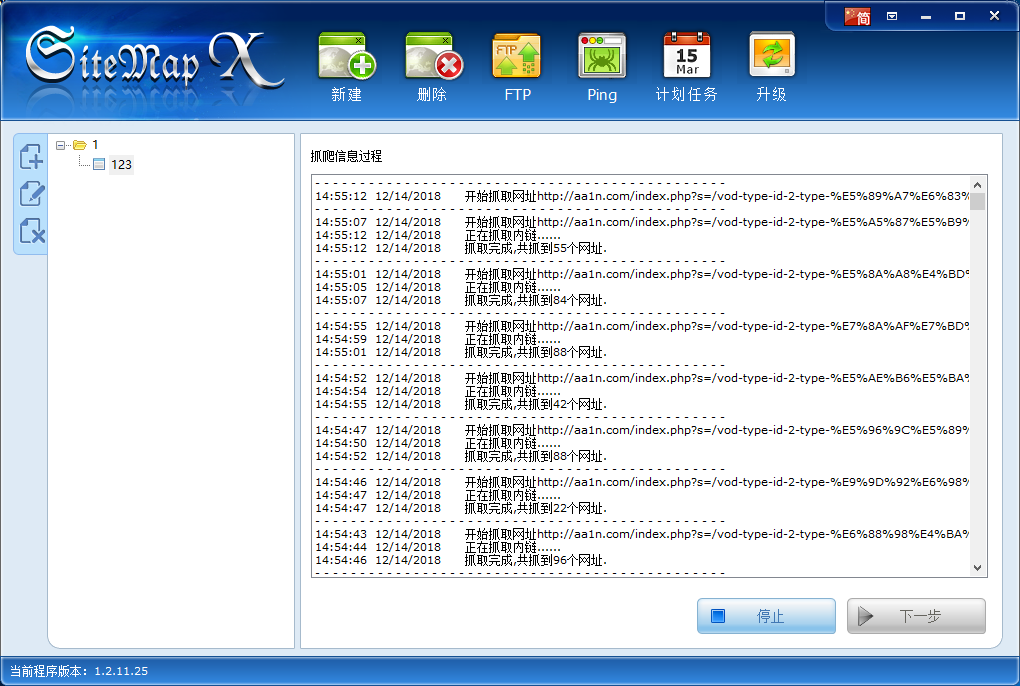Image resolution: width=1020 pixels, height=686 pixels.
Task: Click the 14:55:01 开始抓取网址 log line
Action: coord(642,274)
